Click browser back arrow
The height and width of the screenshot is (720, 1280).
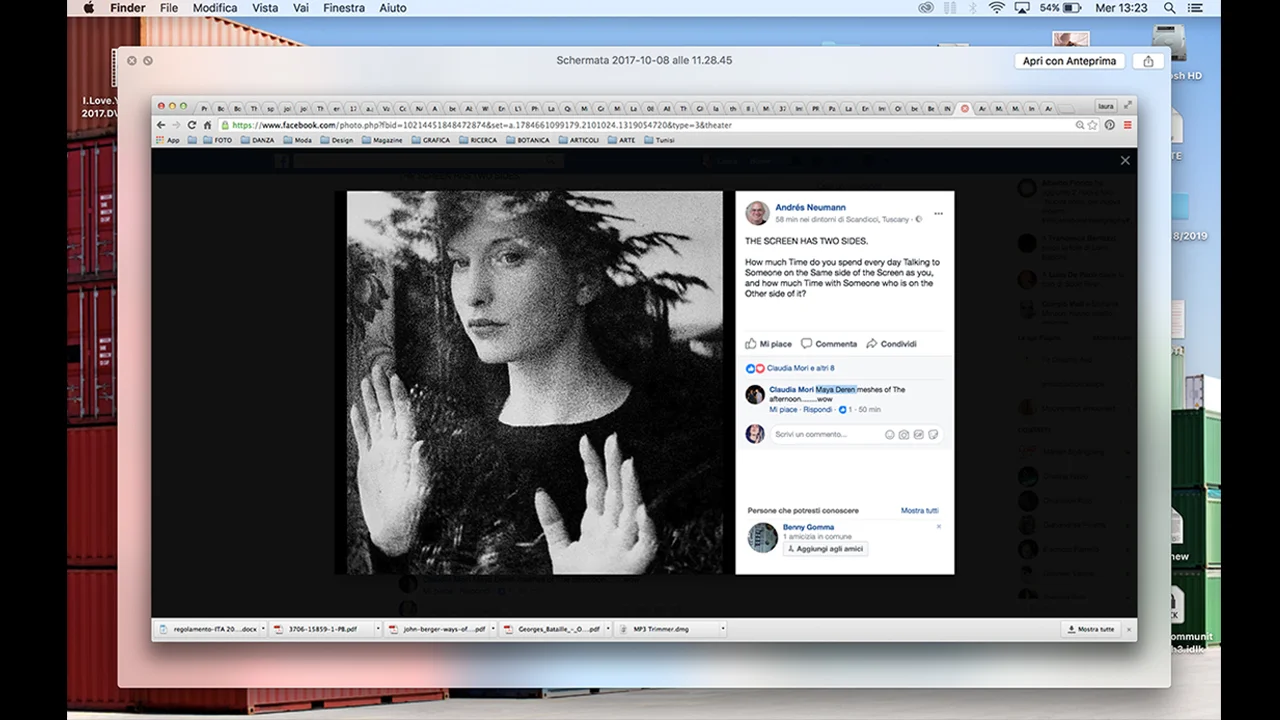click(x=162, y=125)
